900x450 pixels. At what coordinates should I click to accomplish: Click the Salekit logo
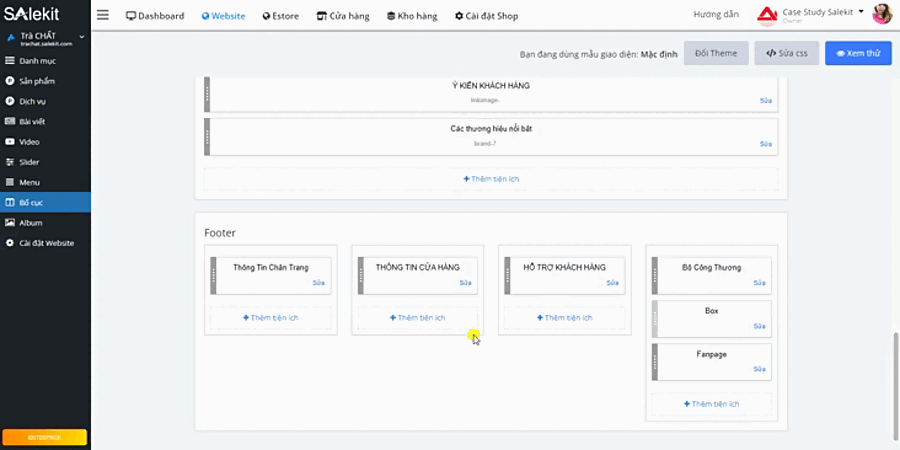(x=32, y=14)
